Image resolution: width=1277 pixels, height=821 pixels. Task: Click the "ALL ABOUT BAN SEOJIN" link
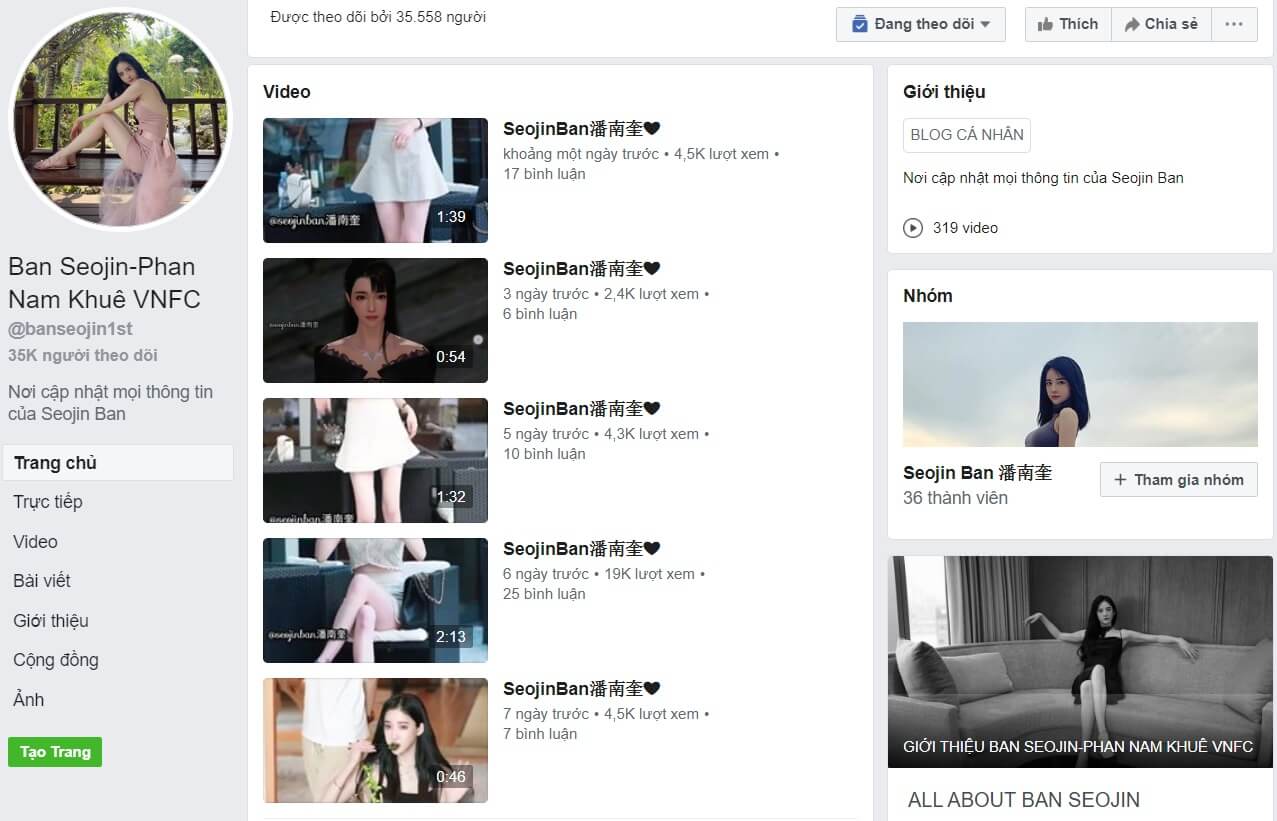[x=1023, y=800]
